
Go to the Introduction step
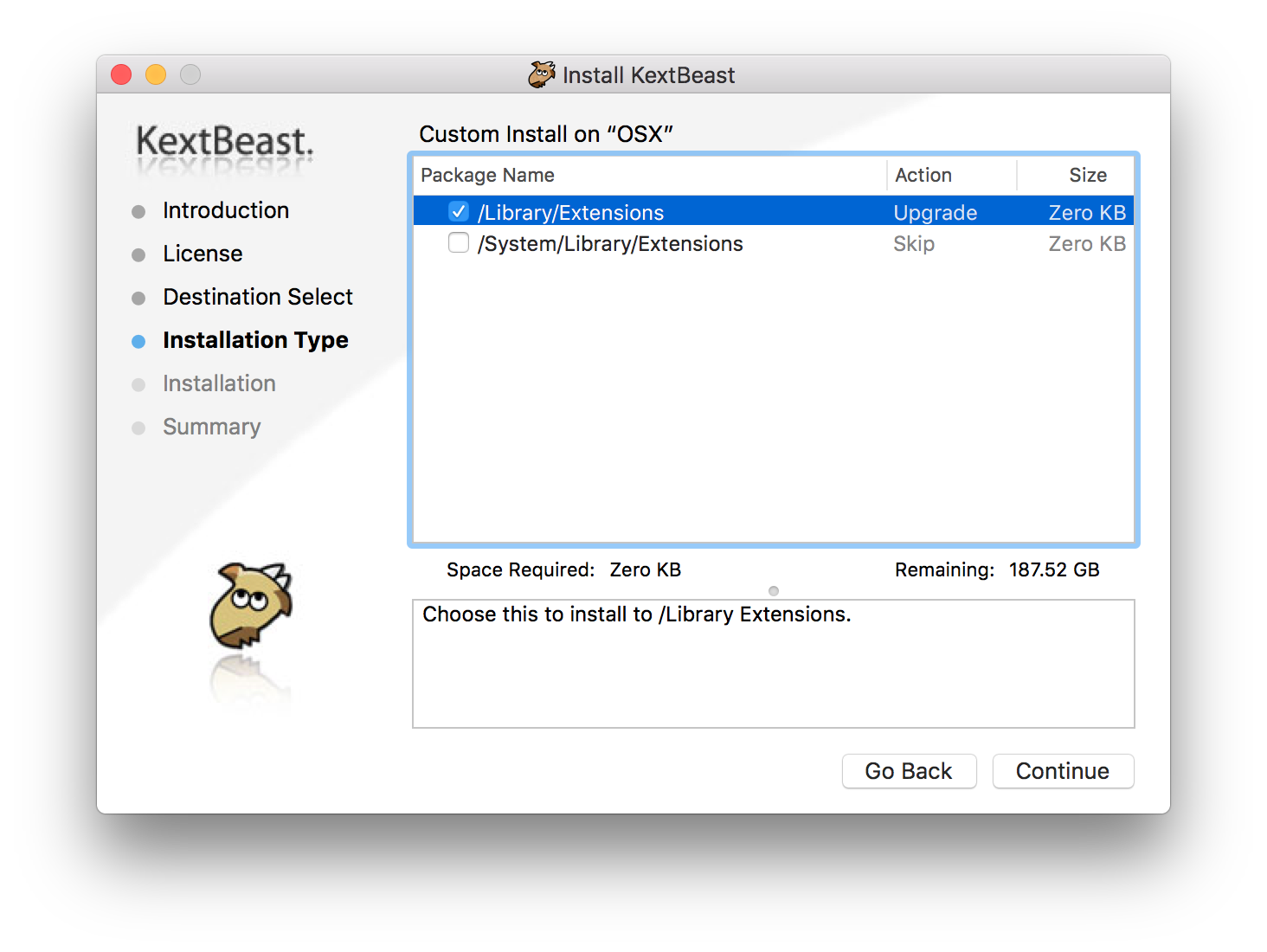tap(226, 210)
